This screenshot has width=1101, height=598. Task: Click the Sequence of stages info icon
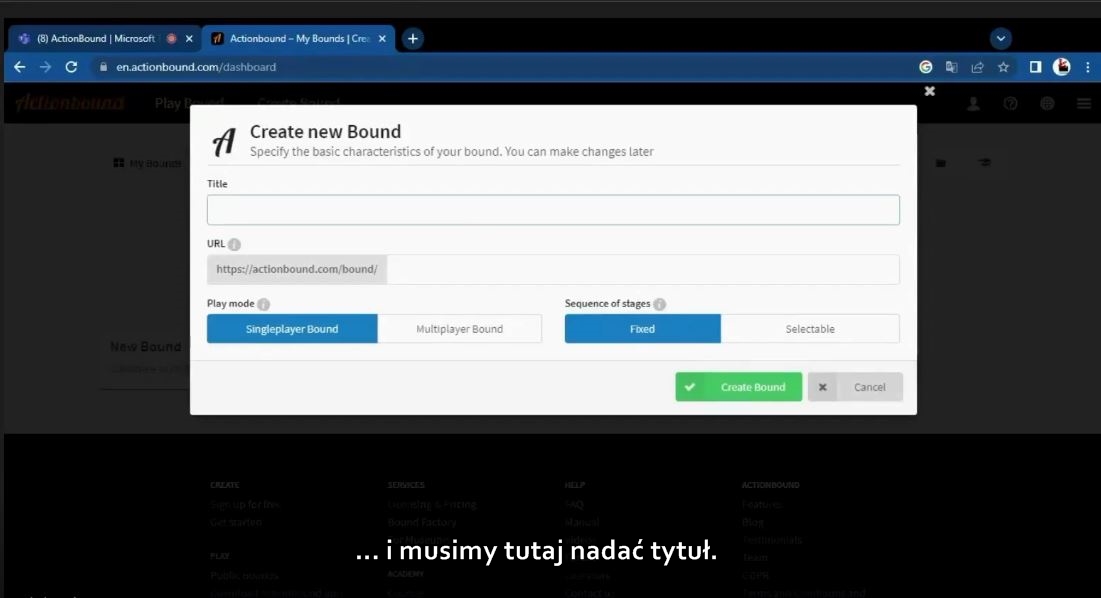coord(659,304)
